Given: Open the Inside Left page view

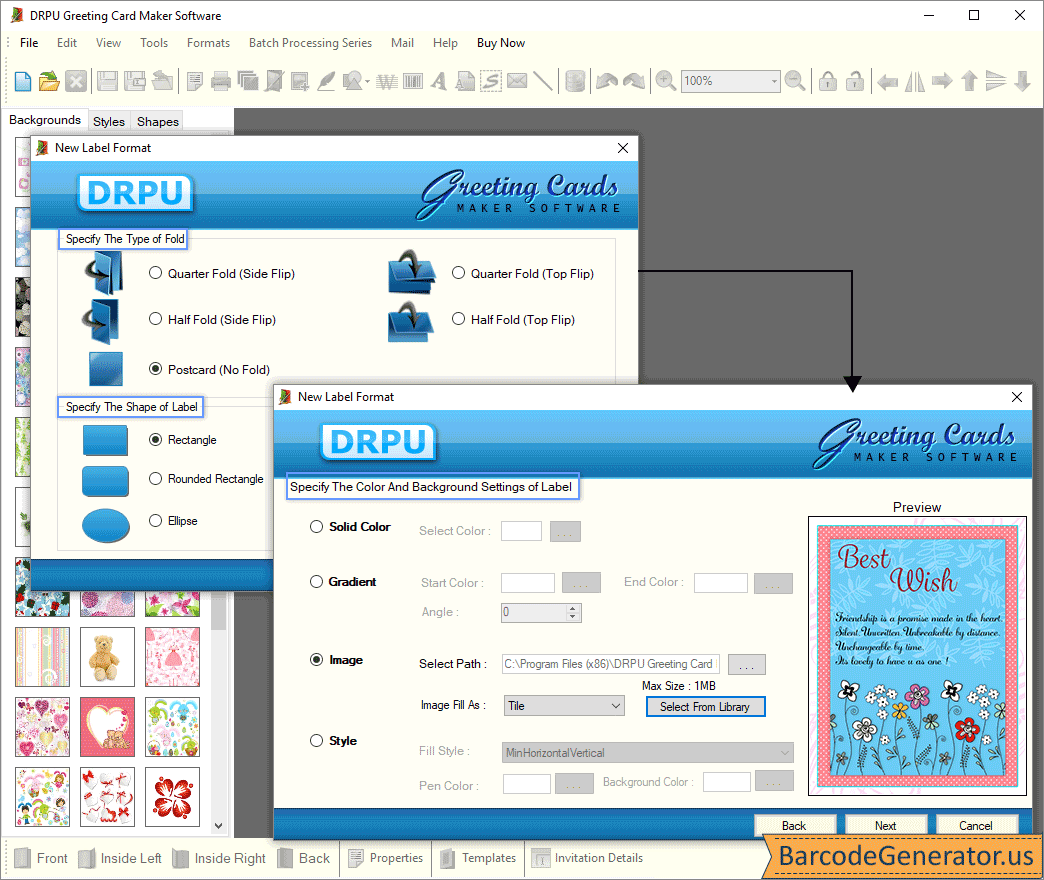Looking at the screenshot, I should (120, 858).
